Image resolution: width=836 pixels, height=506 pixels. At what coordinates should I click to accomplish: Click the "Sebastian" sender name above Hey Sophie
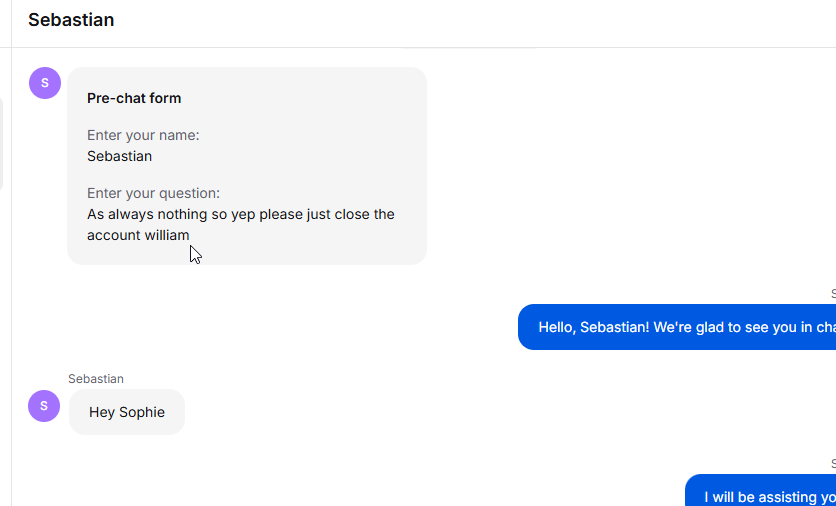[96, 379]
